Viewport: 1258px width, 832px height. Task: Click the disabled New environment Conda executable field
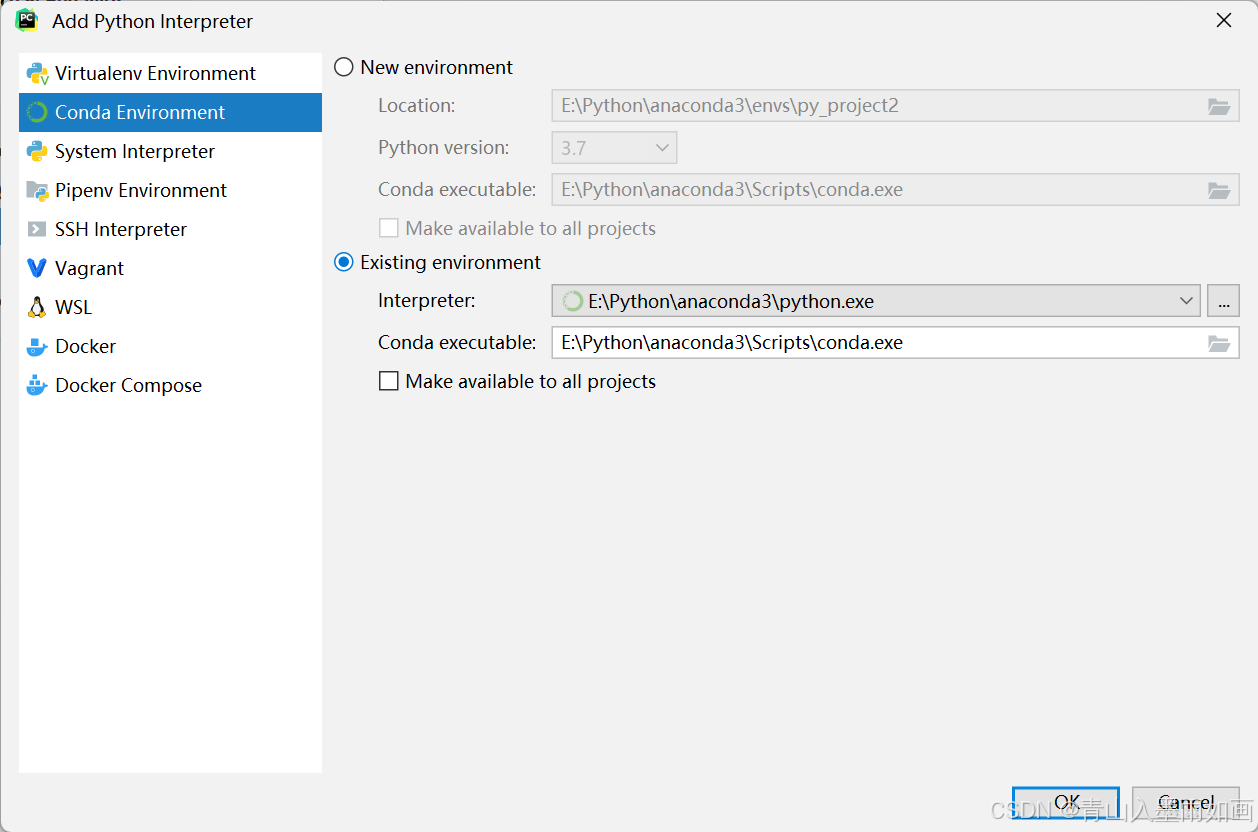(x=895, y=190)
